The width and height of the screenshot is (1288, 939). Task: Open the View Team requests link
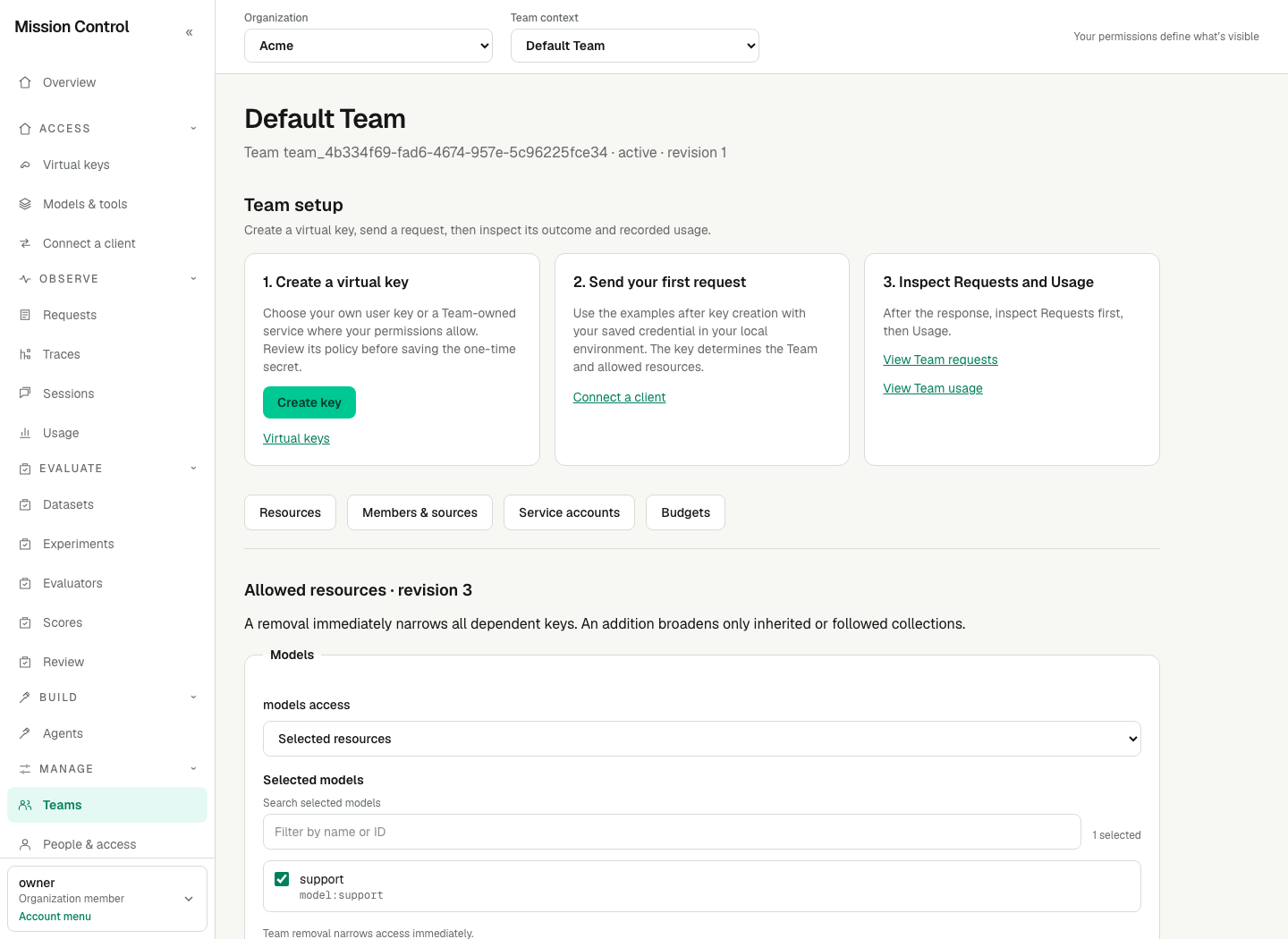tap(940, 360)
